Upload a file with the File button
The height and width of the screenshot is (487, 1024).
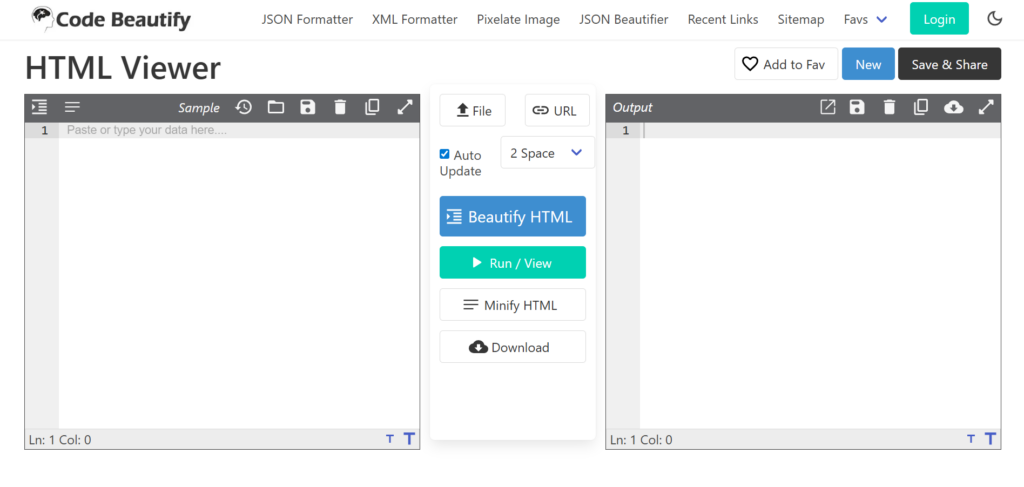pyautogui.click(x=473, y=110)
